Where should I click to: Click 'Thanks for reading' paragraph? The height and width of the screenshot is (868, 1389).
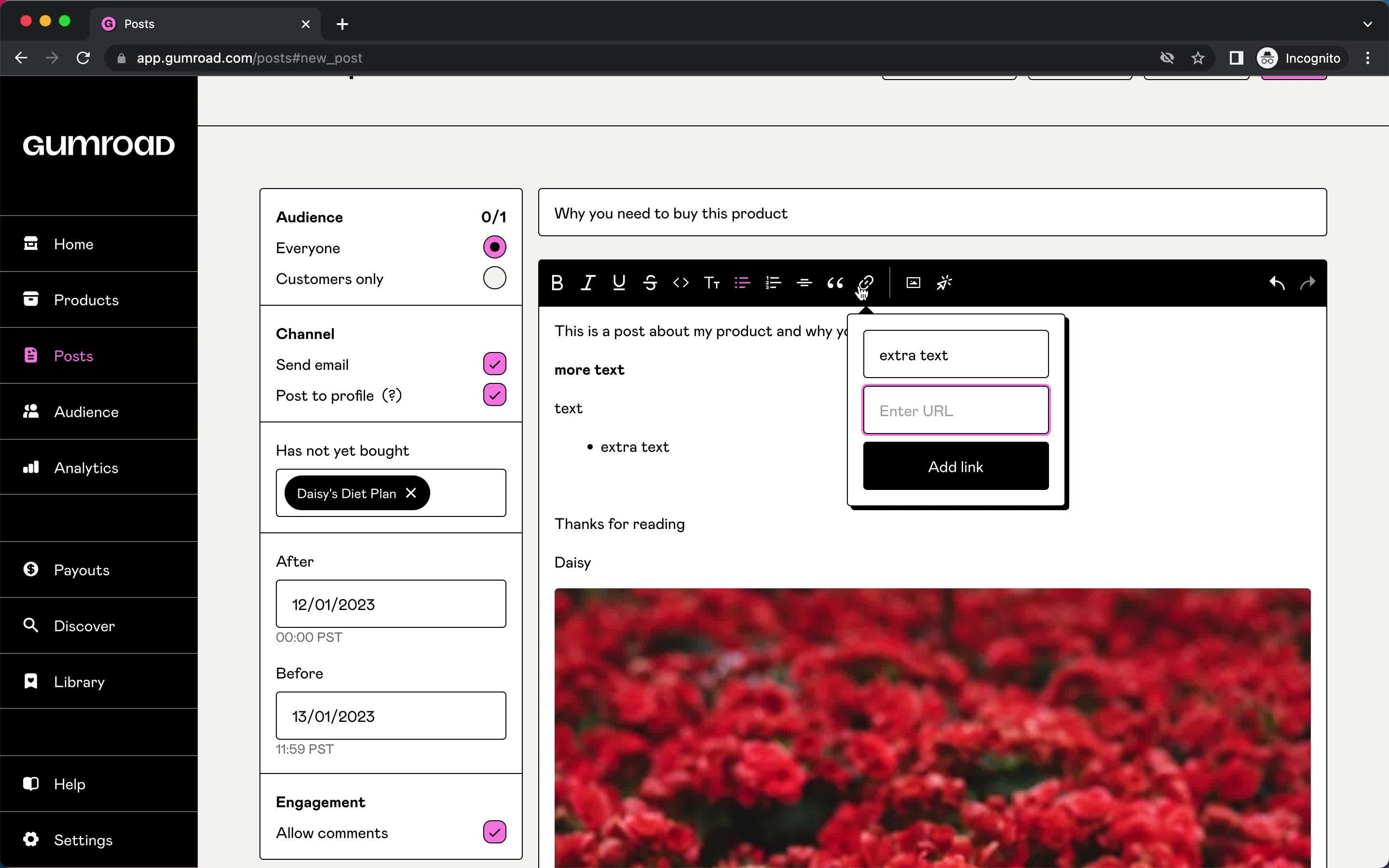click(619, 524)
